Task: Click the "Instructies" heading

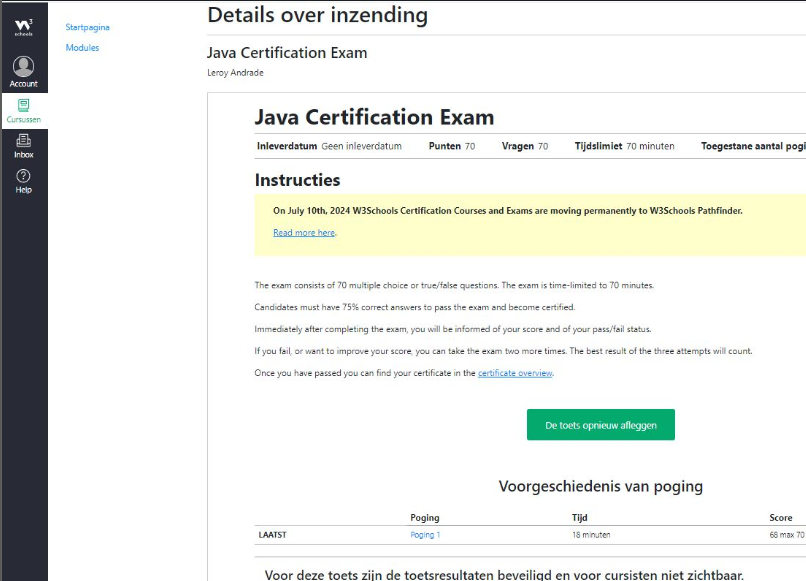Action: click(297, 181)
